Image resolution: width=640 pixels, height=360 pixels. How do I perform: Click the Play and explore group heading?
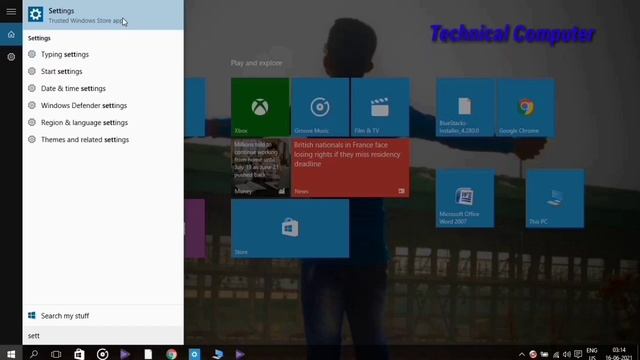[256, 63]
